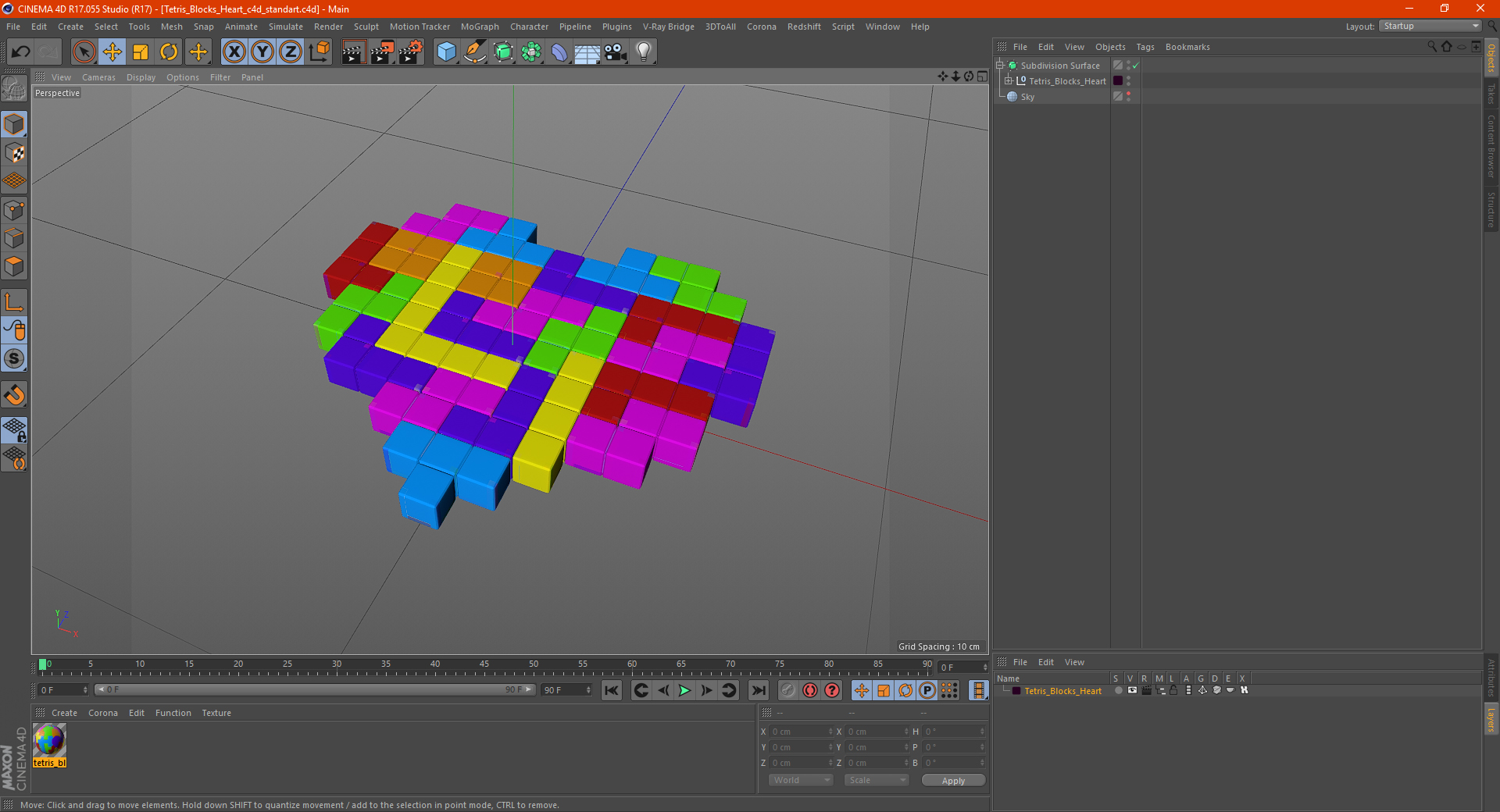Image resolution: width=1500 pixels, height=812 pixels.
Task: Toggle Sky visibility dots
Action: pyautogui.click(x=1128, y=97)
